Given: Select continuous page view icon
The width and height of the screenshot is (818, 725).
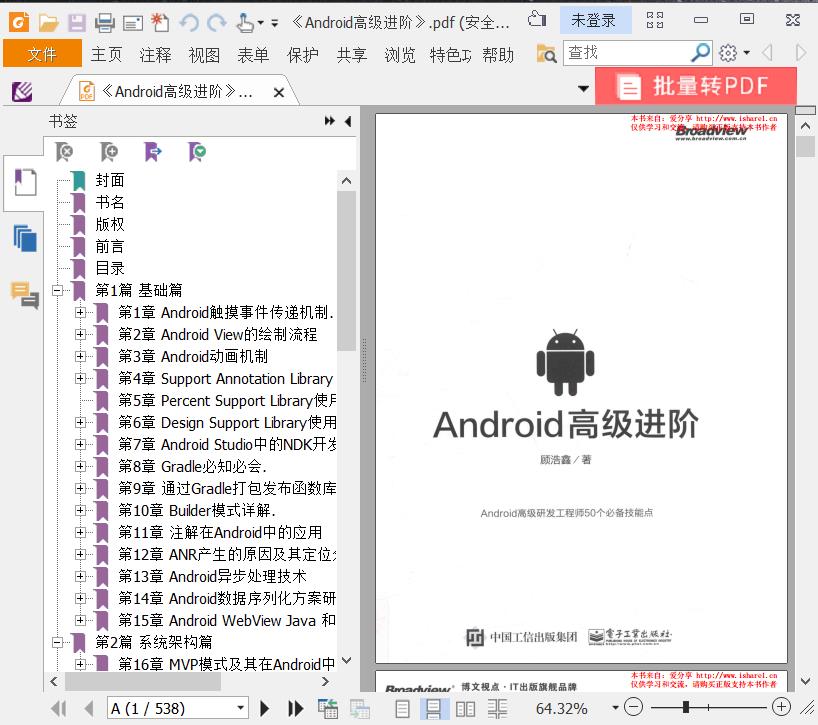Looking at the screenshot, I should pos(434,709).
